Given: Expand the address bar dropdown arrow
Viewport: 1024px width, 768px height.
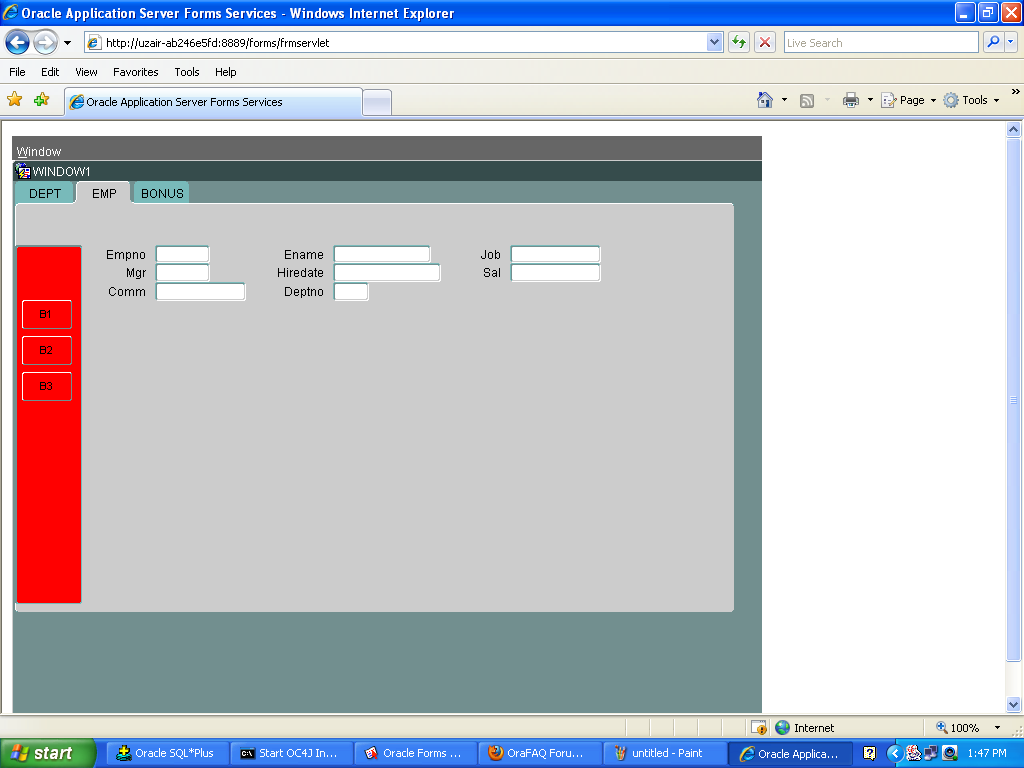Looking at the screenshot, I should click(714, 43).
